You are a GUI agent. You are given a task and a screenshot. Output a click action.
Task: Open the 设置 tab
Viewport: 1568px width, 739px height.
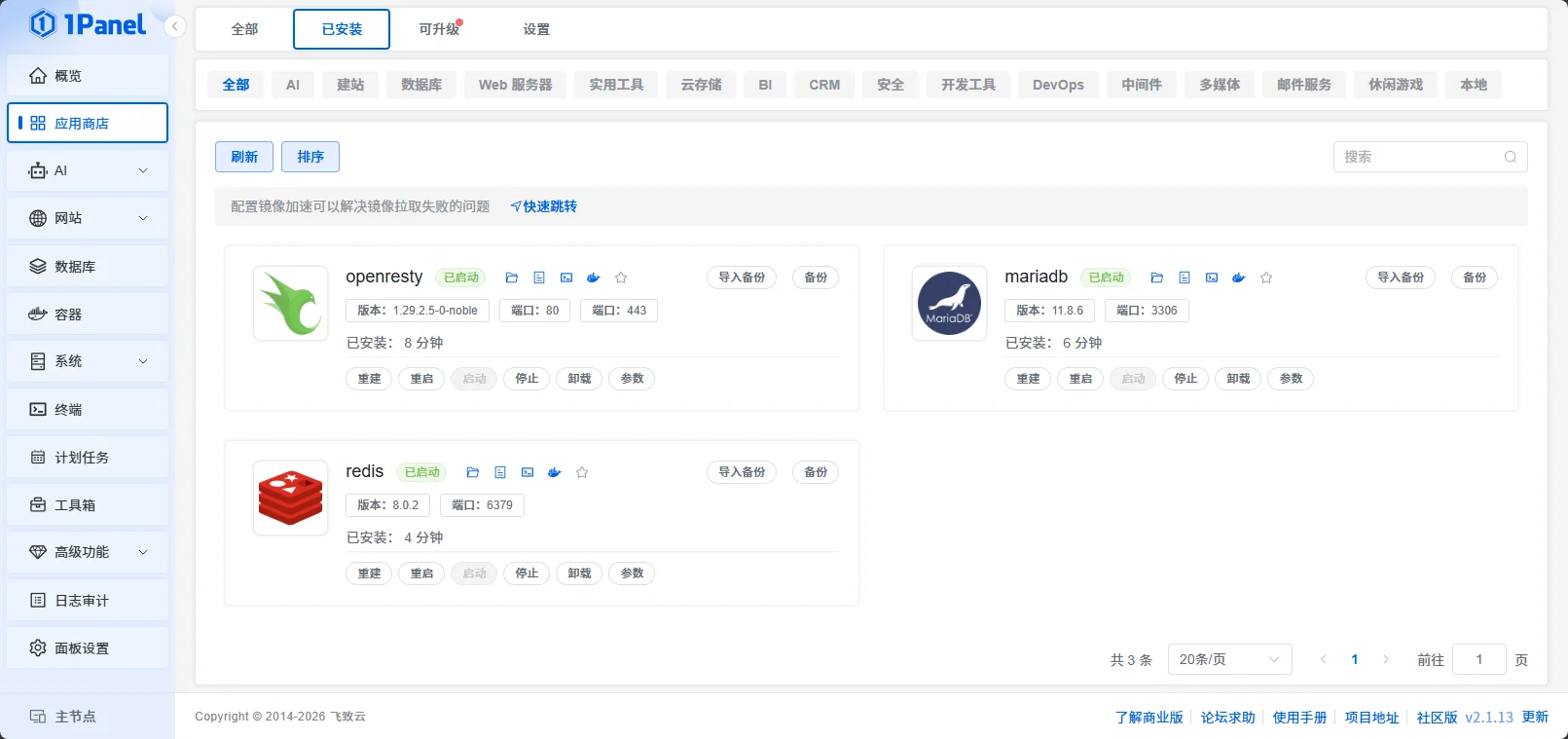tap(536, 29)
